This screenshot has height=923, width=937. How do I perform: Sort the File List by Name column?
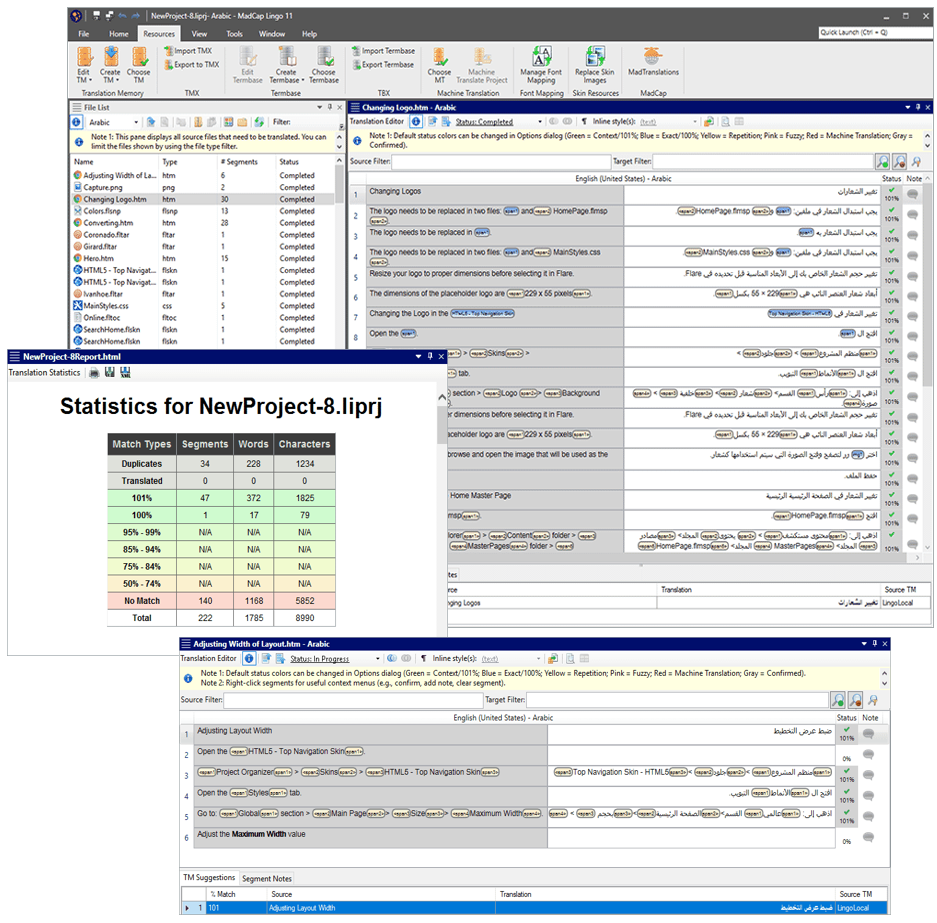click(114, 162)
